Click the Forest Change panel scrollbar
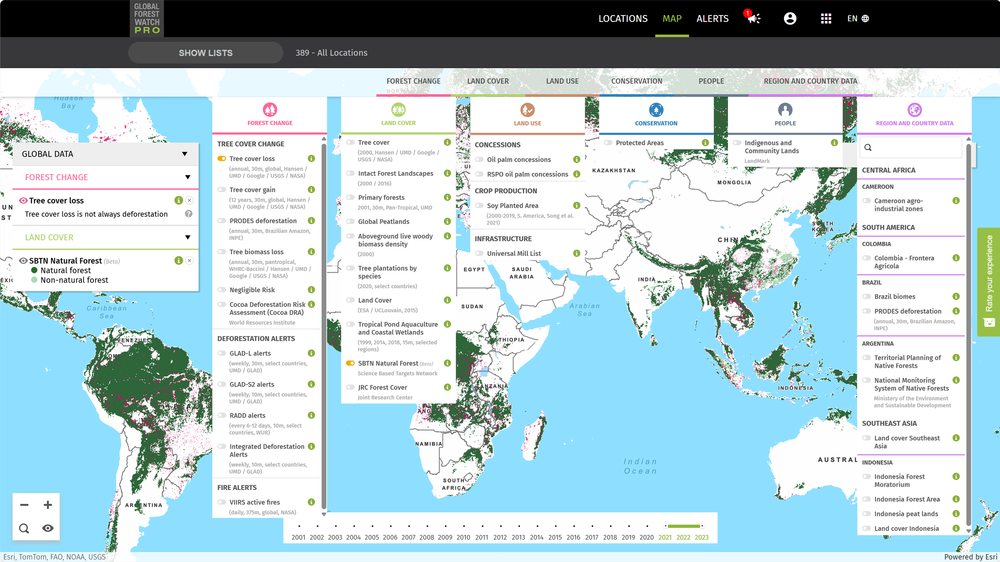This screenshot has height=562, width=1000. pos(324,325)
